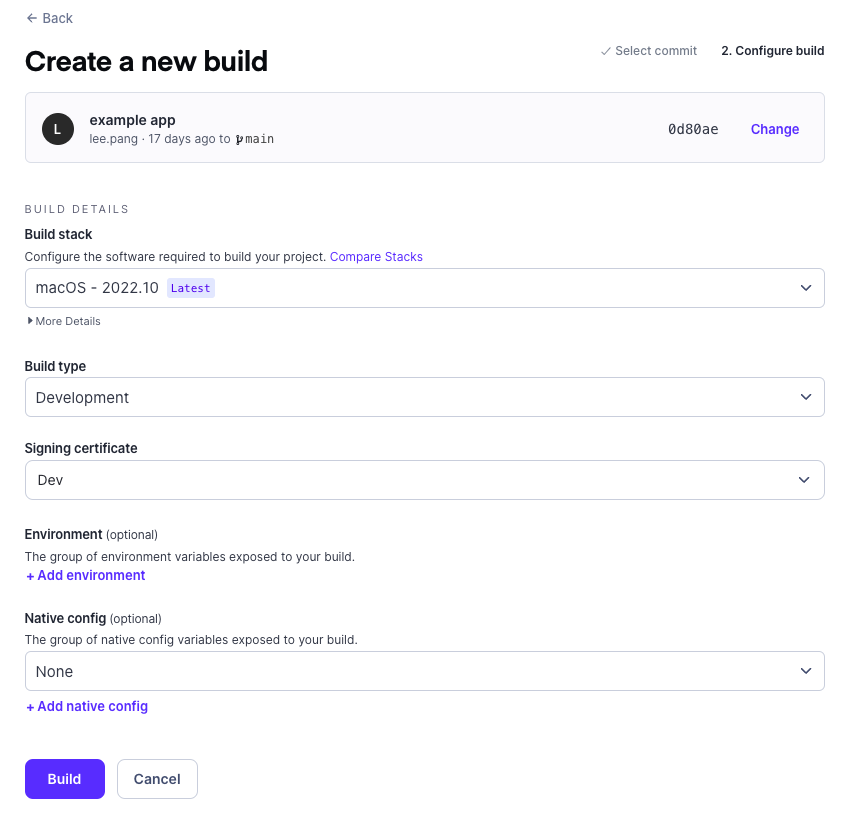Viewport: 843px width, 827px height.
Task: Open the macOS - 2022.10 build stack dropdown
Action: click(425, 288)
